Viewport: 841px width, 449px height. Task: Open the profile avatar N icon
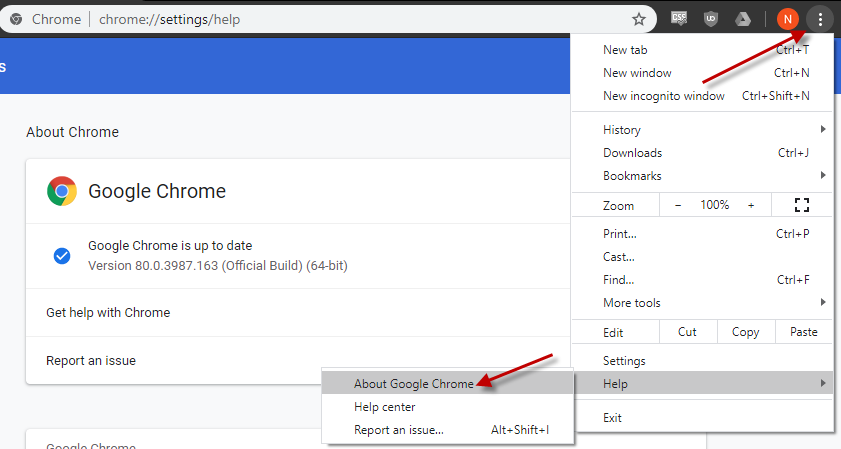[x=788, y=18]
